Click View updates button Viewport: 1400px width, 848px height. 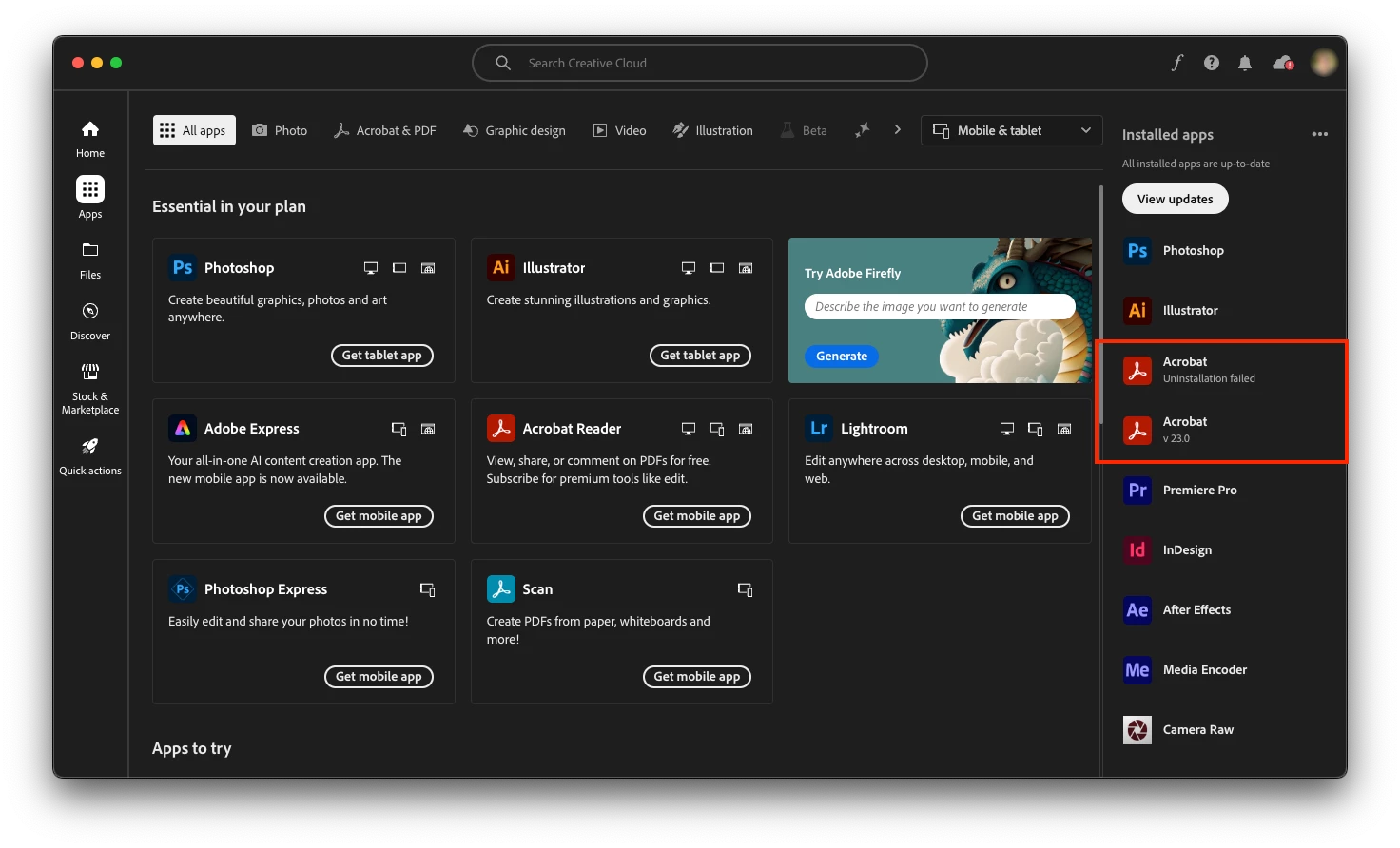click(1176, 199)
